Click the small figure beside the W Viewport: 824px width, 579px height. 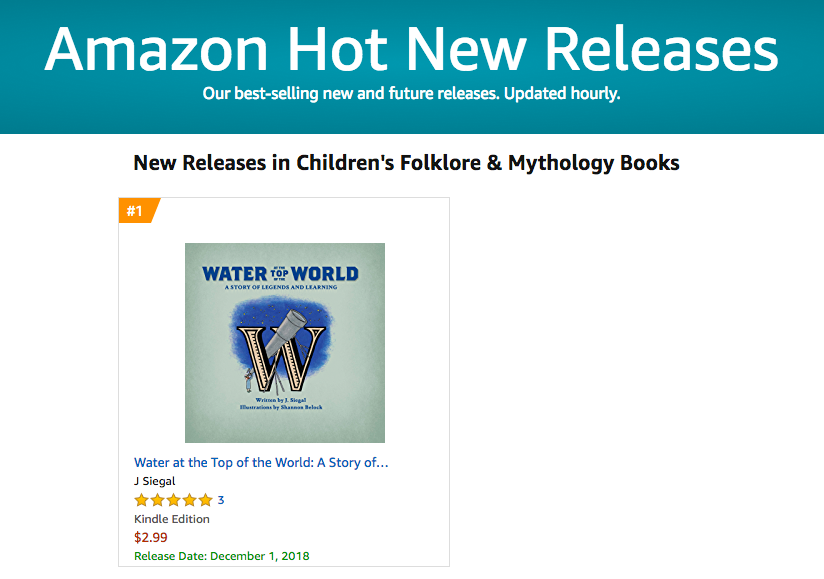(x=244, y=380)
